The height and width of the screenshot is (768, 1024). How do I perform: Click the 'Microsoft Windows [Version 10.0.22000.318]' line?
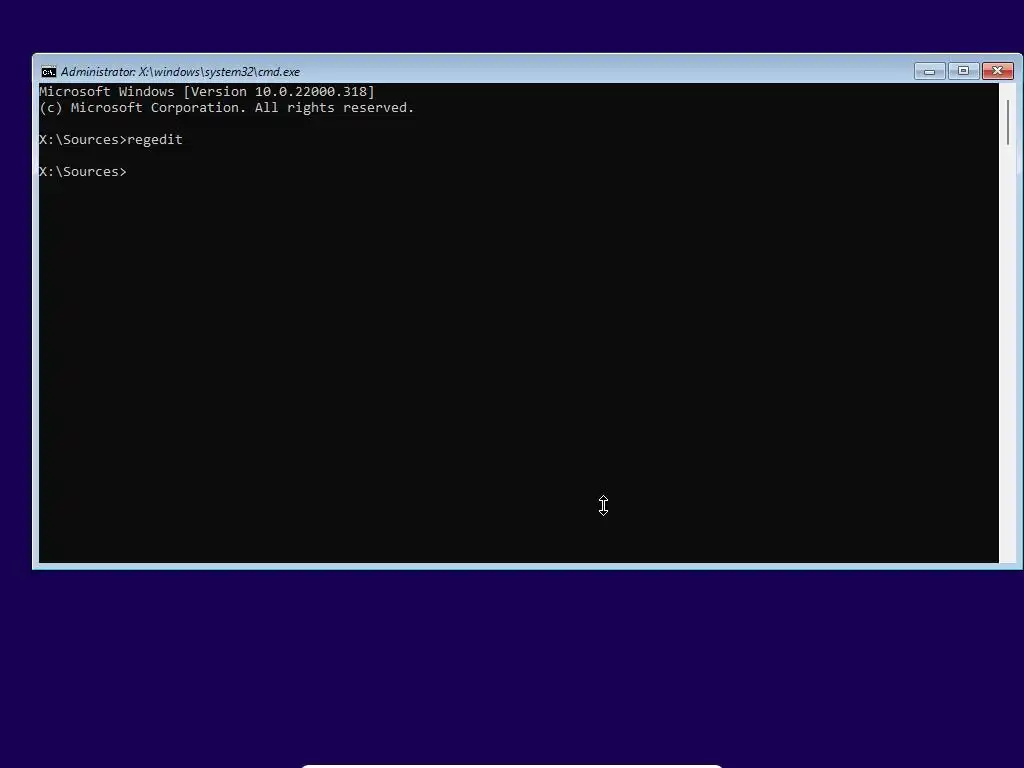coord(207,91)
